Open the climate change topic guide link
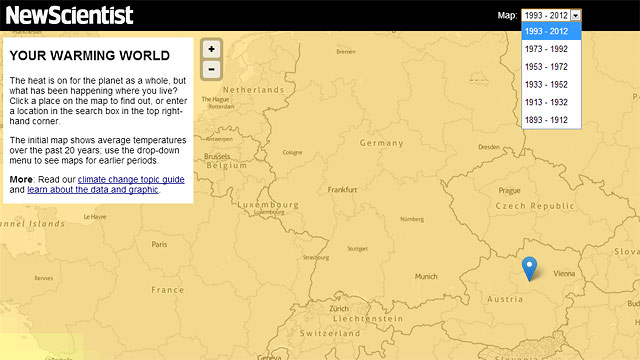This screenshot has width=640, height=360. pos(131,180)
